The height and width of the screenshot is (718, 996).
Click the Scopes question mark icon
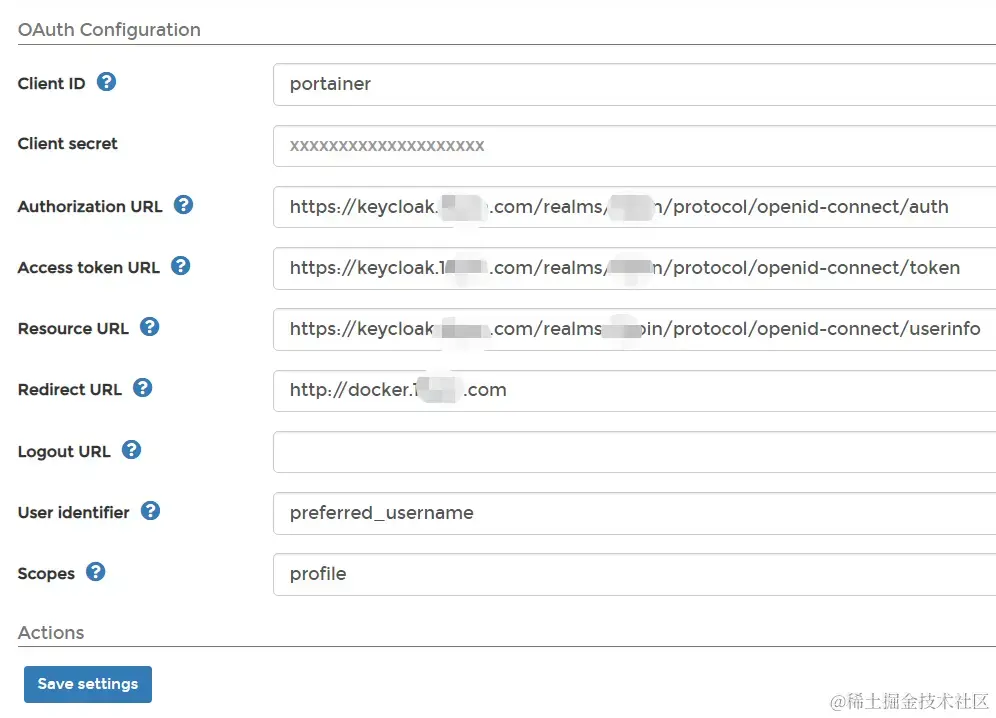pyautogui.click(x=95, y=572)
